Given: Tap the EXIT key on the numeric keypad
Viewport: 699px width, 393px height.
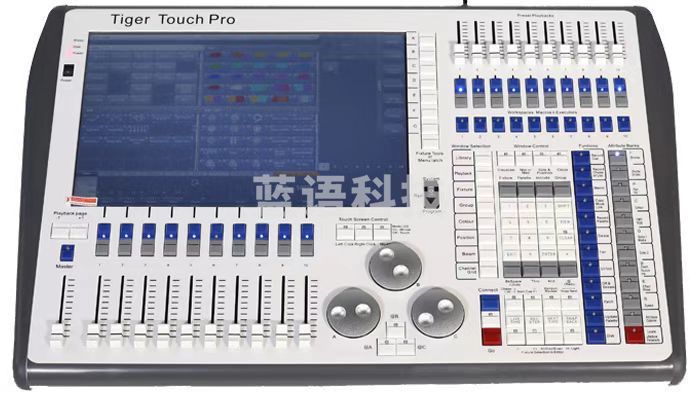Looking at the screenshot, I should click(511, 254).
